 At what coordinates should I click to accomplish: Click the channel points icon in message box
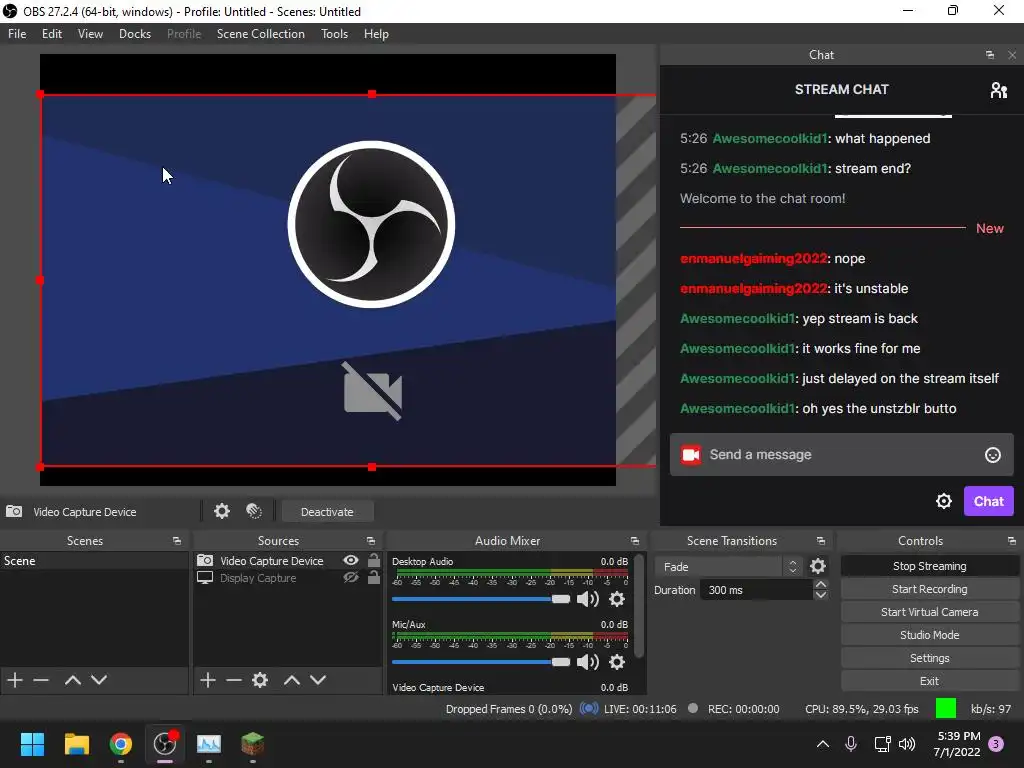click(x=691, y=455)
